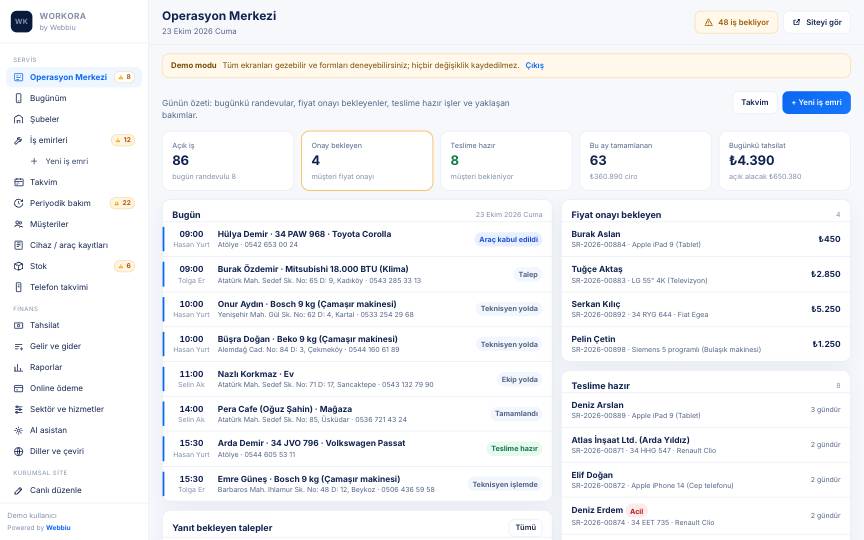Open the Bu ay tamamlanan 63 card
The height and width of the screenshot is (540, 864).
pos(645,160)
